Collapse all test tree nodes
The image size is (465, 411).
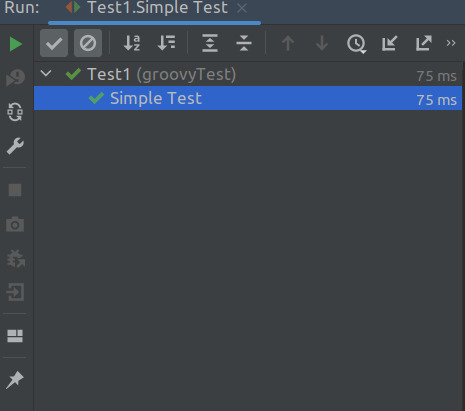tap(244, 43)
